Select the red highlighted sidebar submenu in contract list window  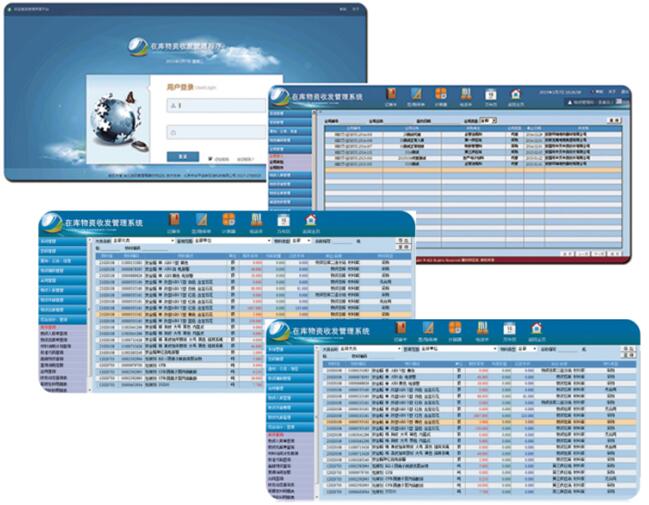tap(276, 156)
